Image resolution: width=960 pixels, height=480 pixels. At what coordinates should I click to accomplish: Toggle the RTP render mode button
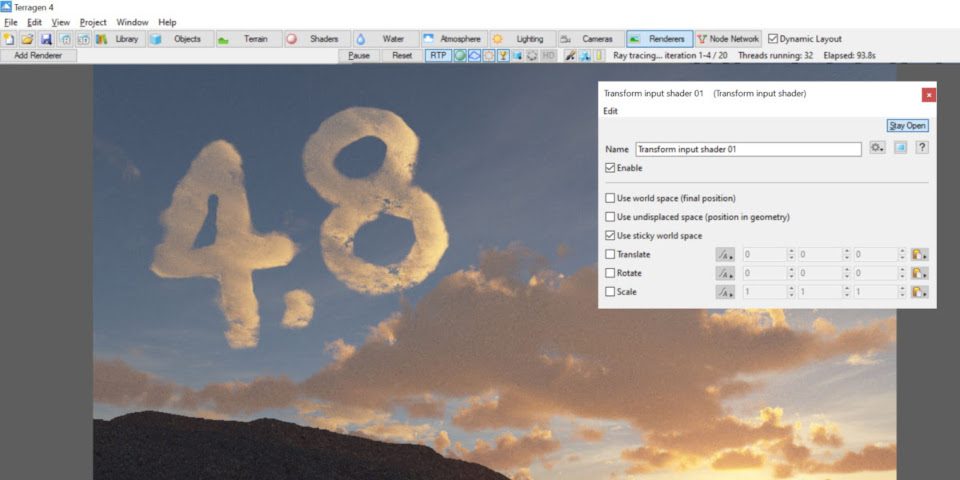pos(438,56)
